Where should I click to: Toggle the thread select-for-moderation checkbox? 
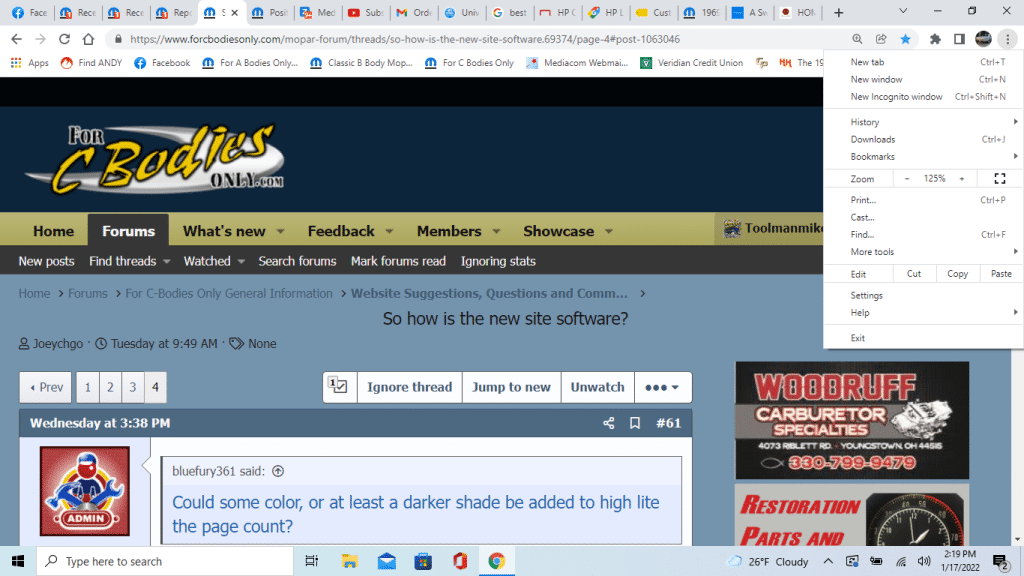(x=338, y=387)
